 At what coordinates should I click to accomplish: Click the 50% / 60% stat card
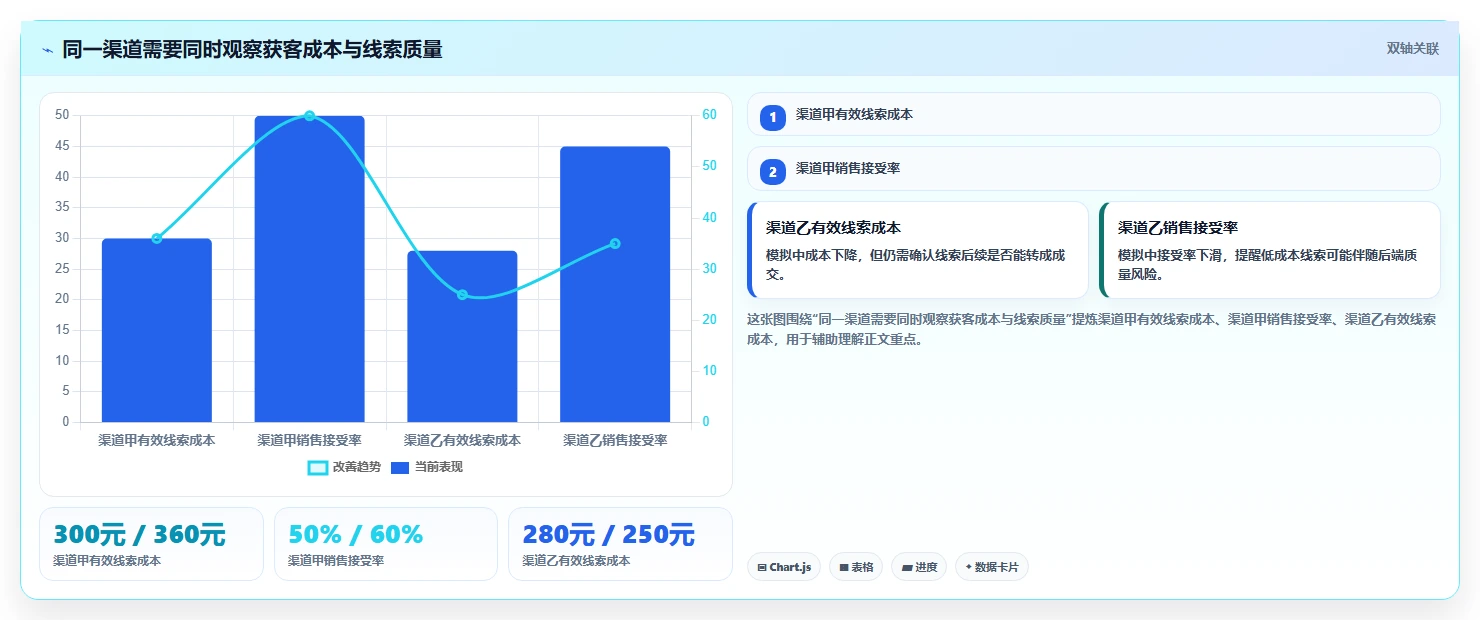(x=385, y=544)
